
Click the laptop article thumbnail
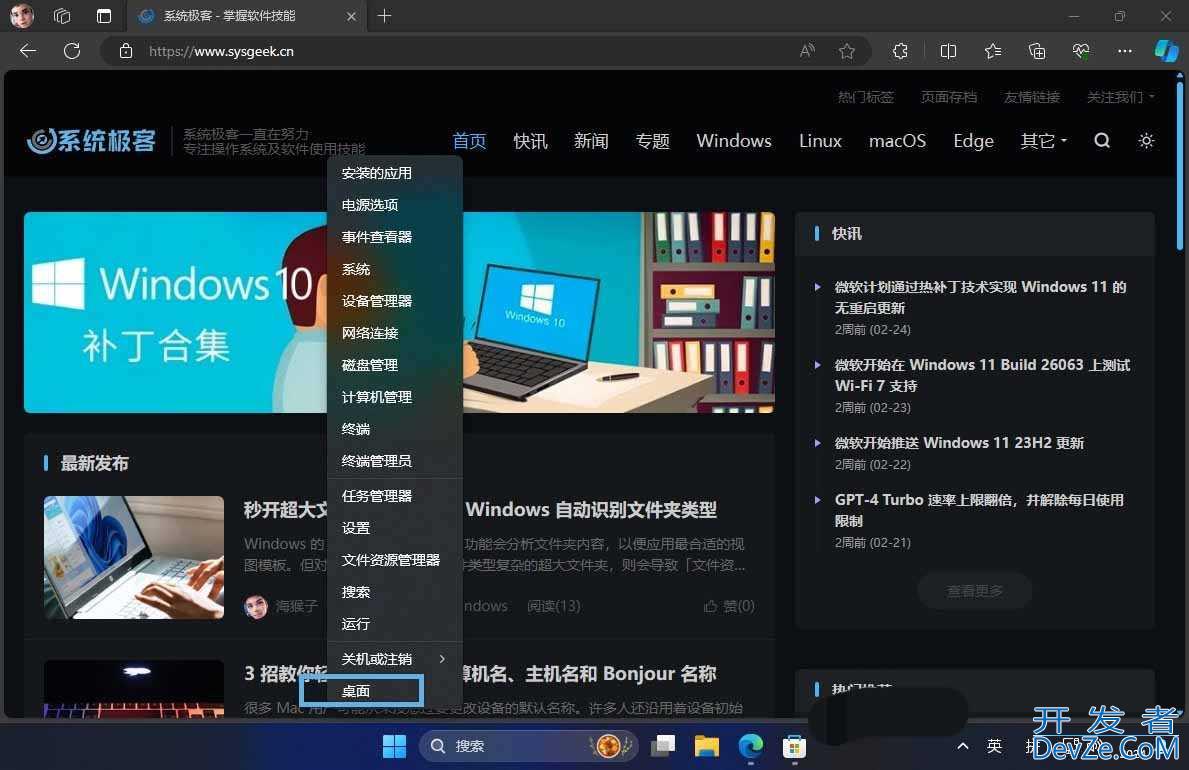[134, 558]
